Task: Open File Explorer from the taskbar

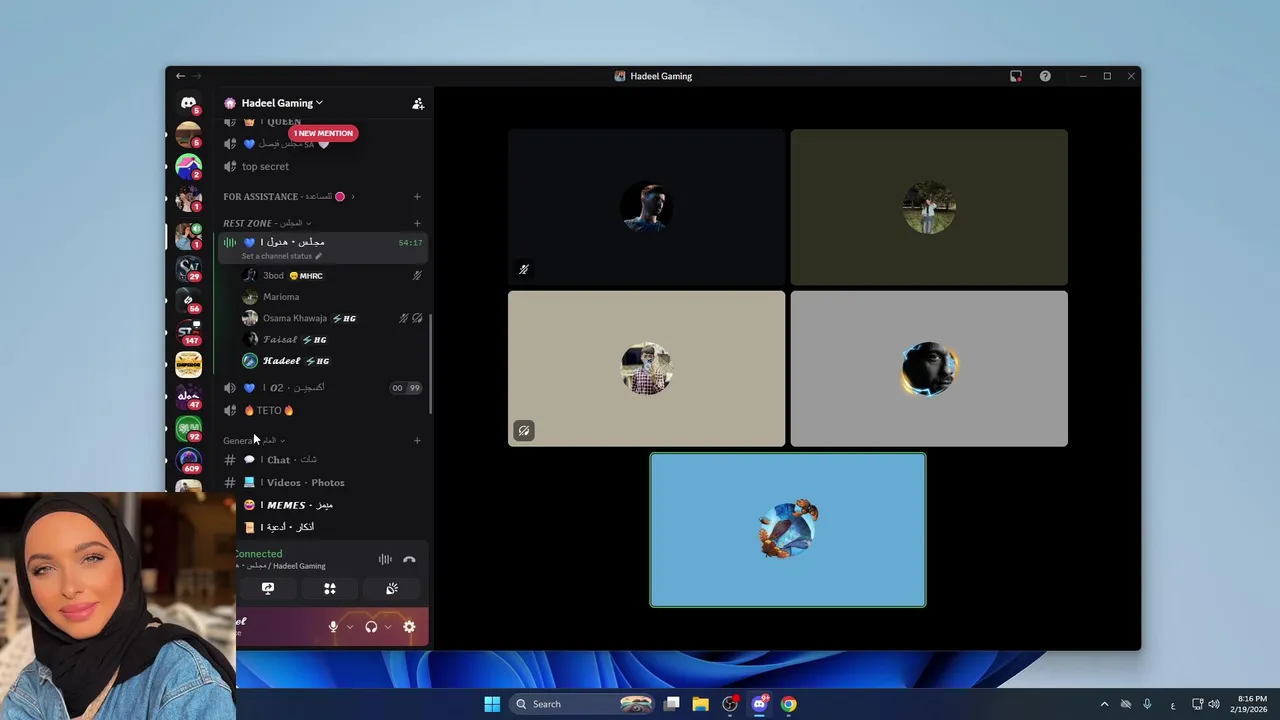Action: 701,704
